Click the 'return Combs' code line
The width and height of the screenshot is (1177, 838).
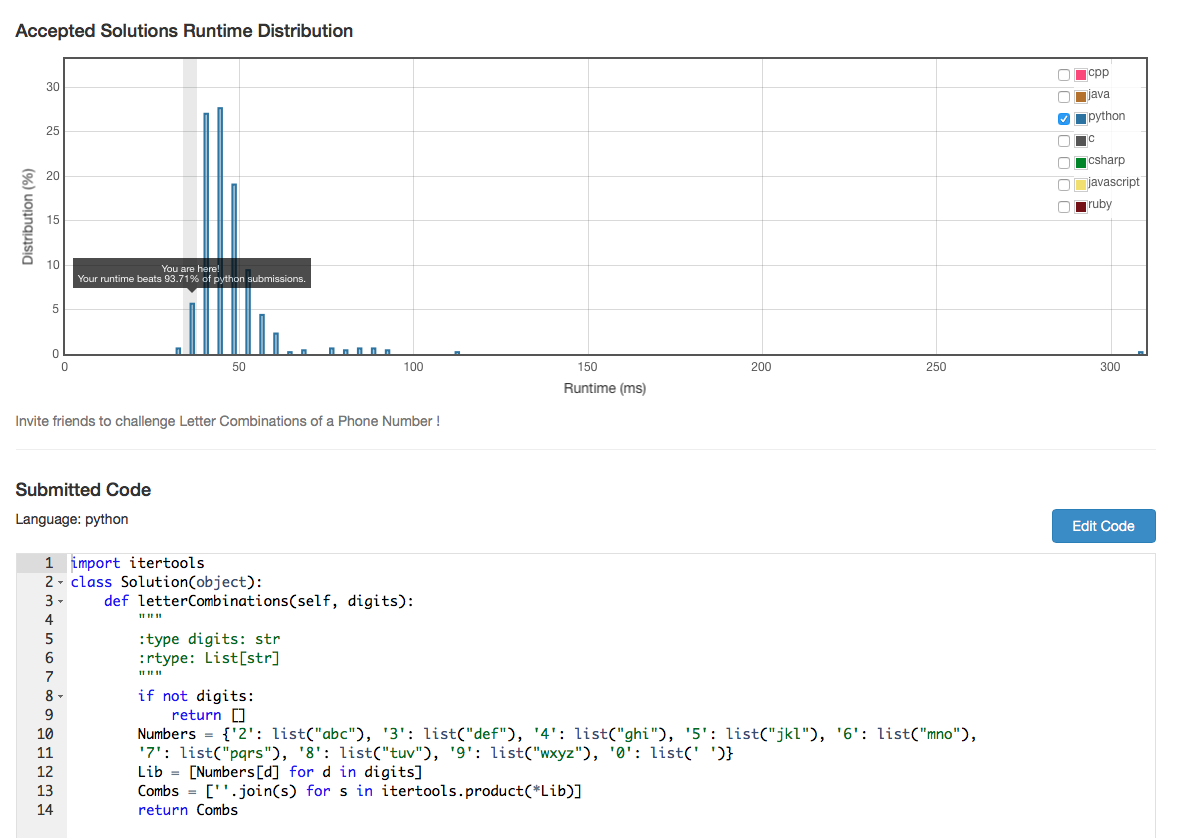(188, 810)
